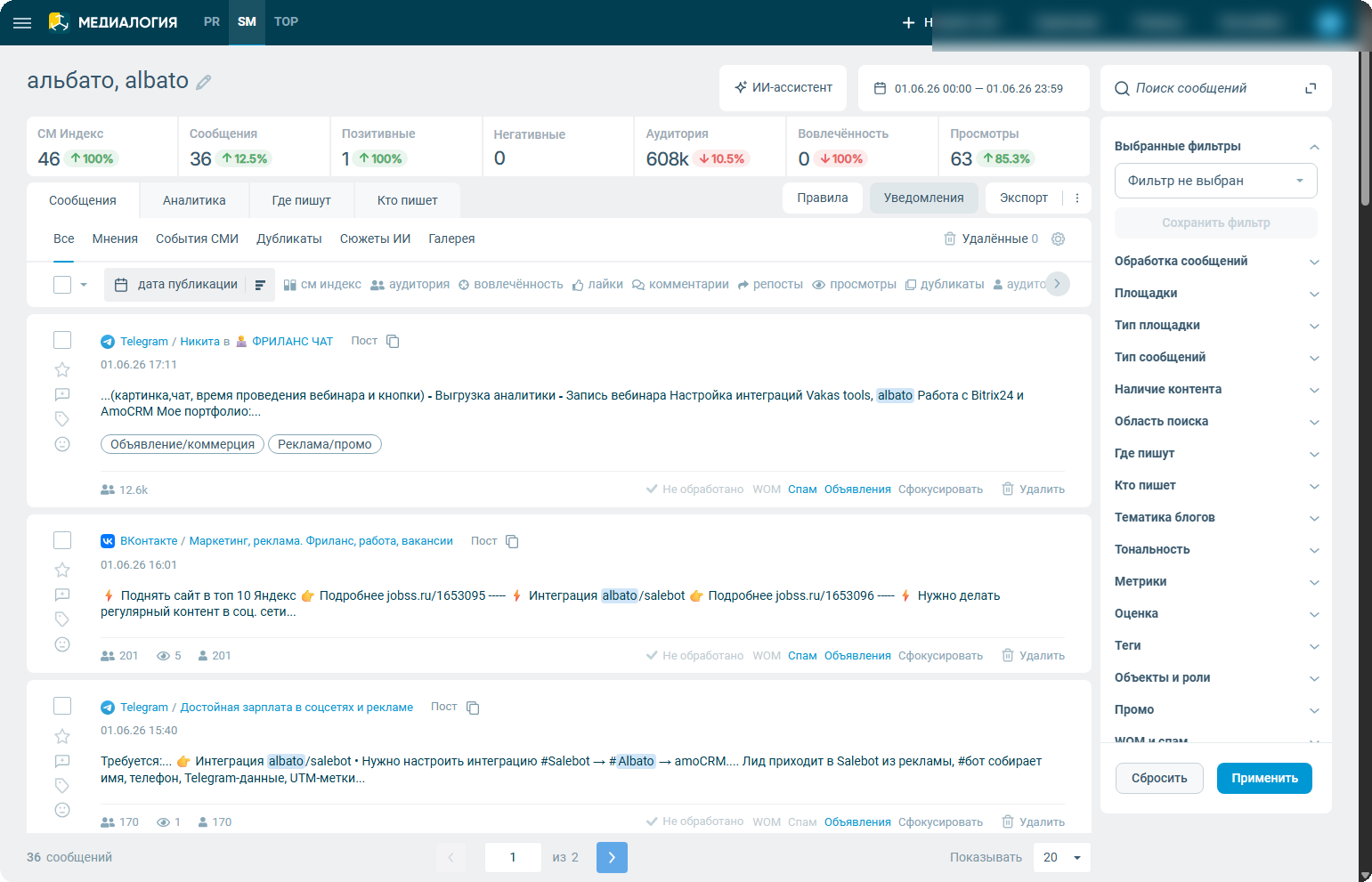Image resolution: width=1372 pixels, height=882 pixels.
Task: Open the hamburger main menu
Action: pos(22,22)
